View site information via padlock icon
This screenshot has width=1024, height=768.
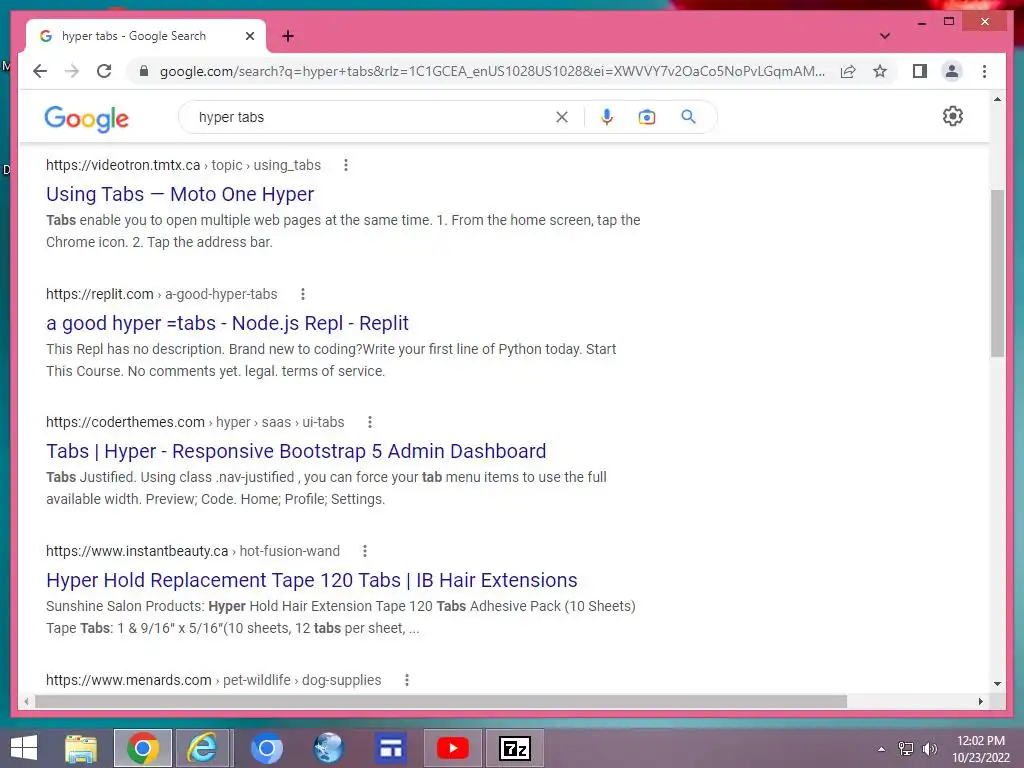coord(144,71)
